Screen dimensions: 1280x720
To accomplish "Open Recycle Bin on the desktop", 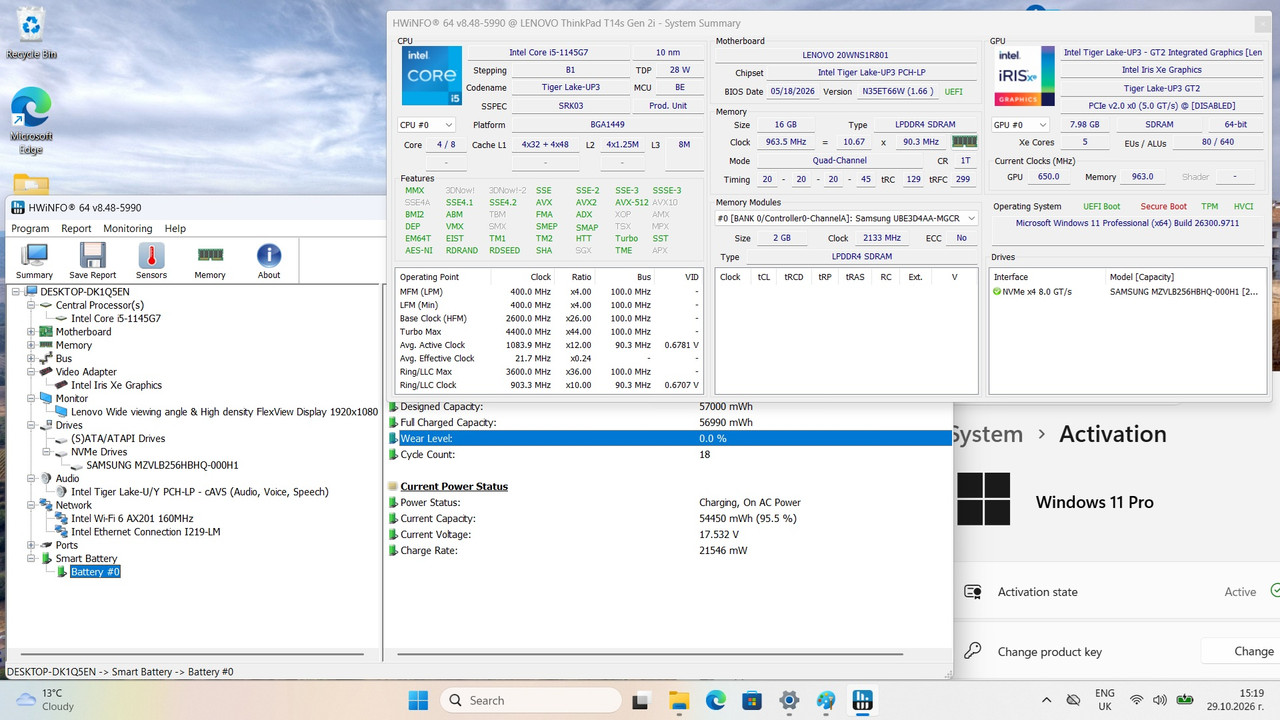I will click(31, 33).
